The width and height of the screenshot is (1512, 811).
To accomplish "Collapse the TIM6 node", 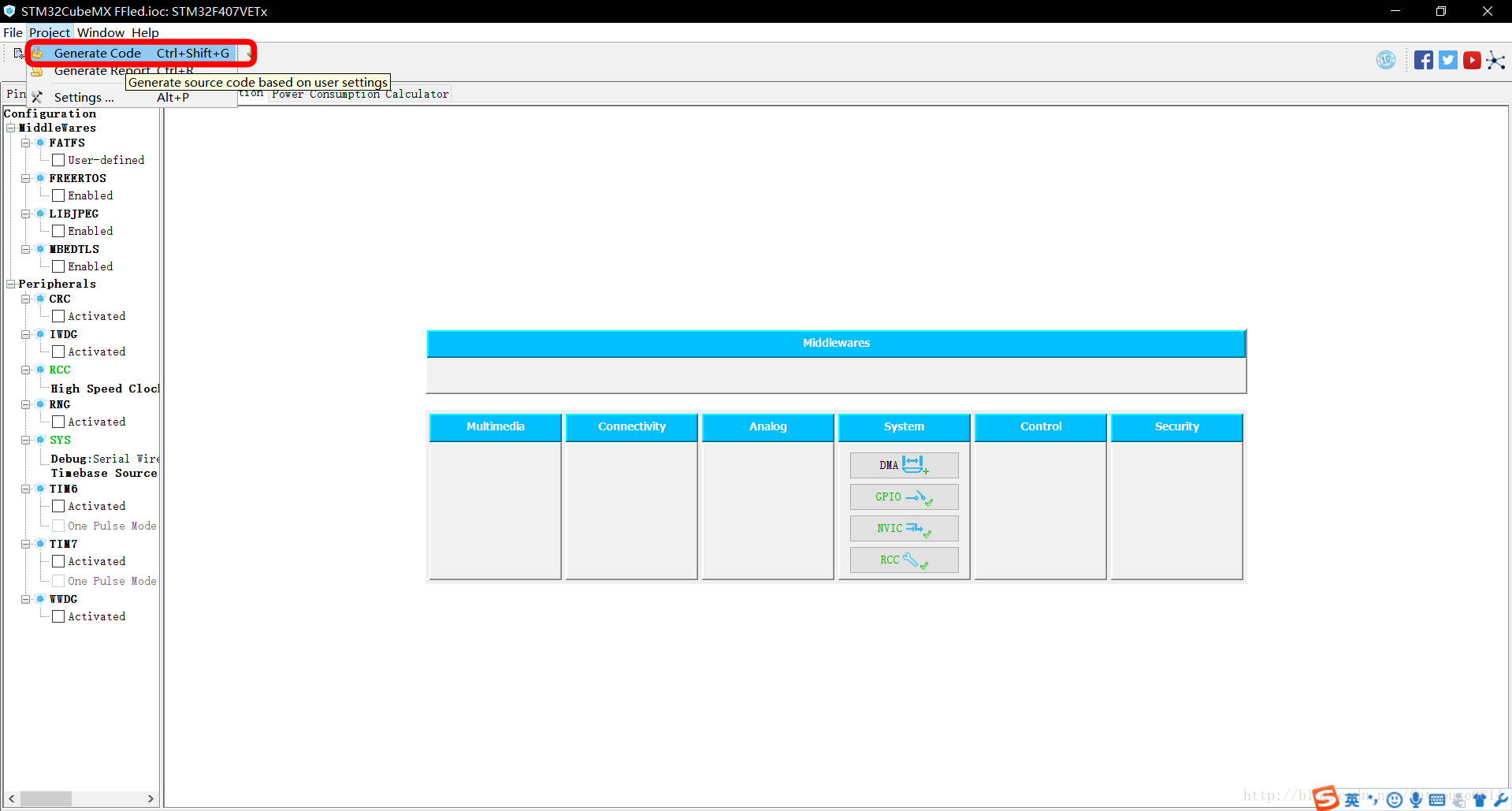I will 26,489.
